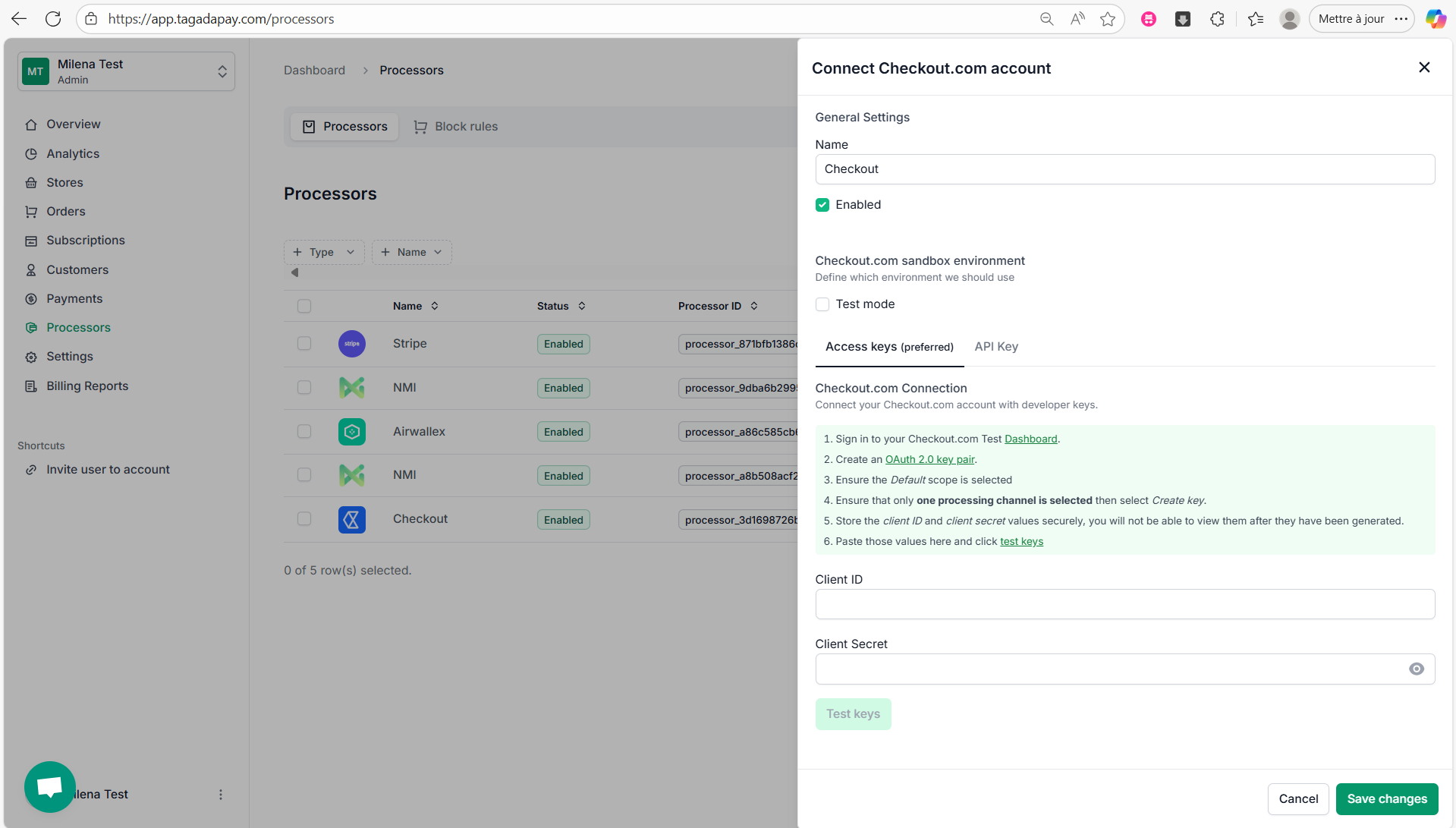Open user options three-dot menu
The image size is (1456, 828).
[221, 795]
